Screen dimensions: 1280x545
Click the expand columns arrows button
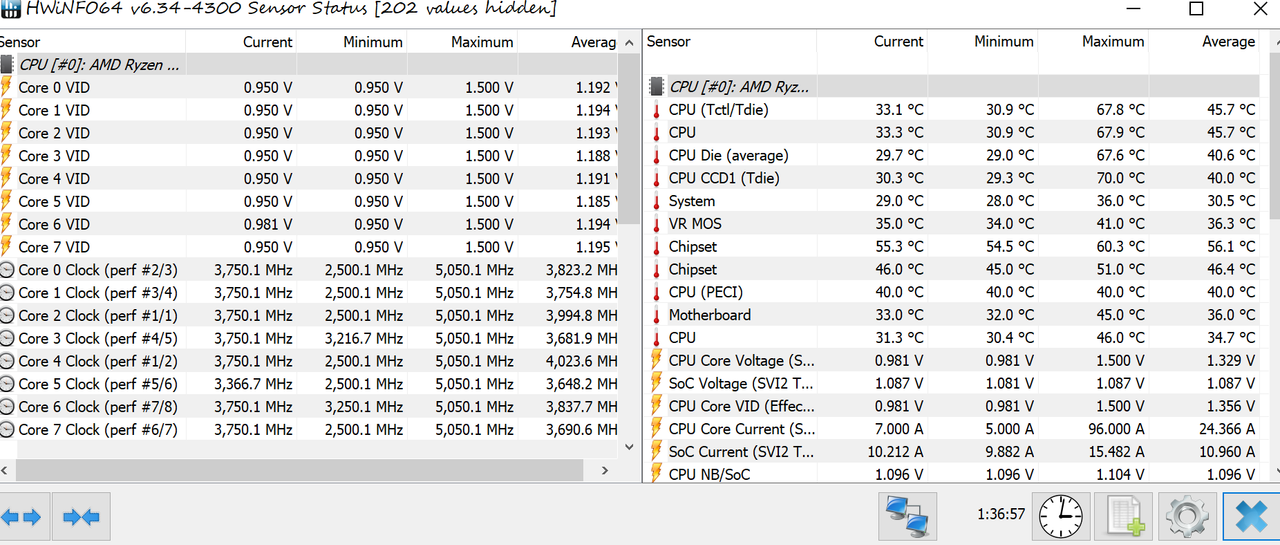tap(22, 517)
